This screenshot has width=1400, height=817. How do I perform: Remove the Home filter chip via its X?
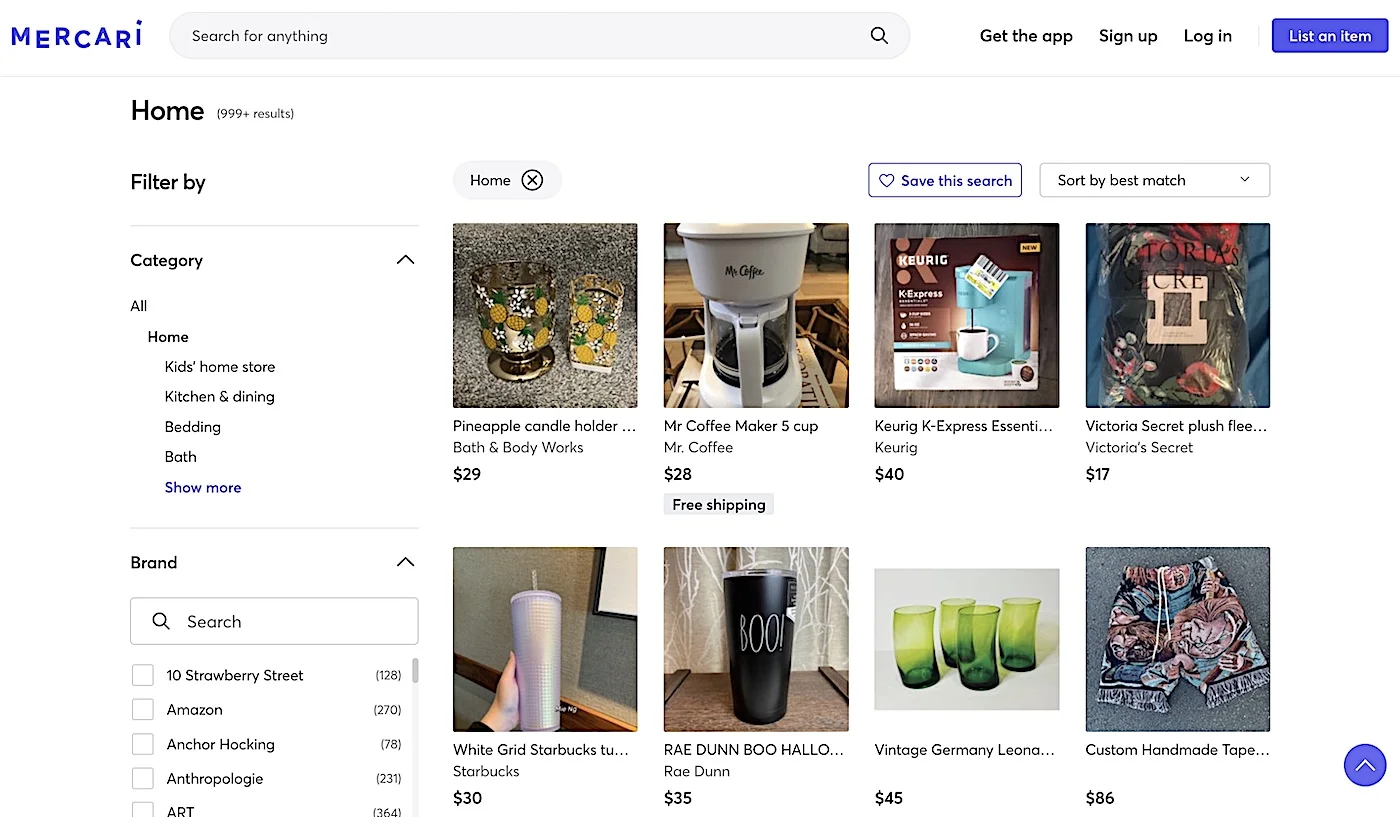coord(532,180)
